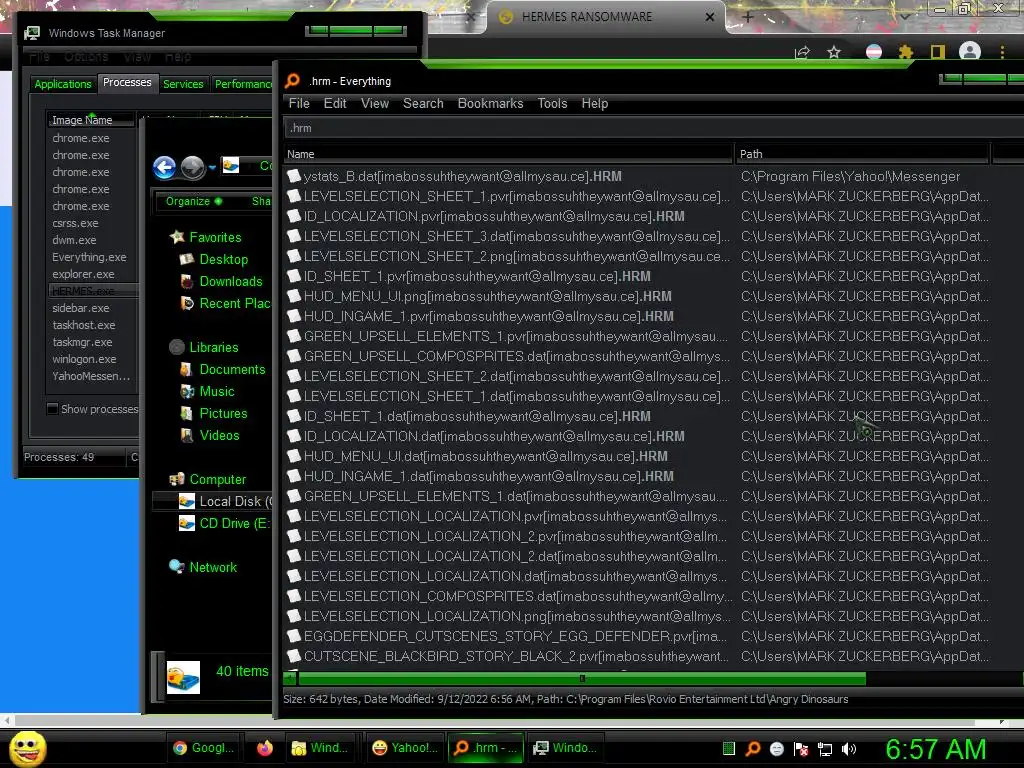This screenshot has width=1024, height=768.
Task: Sort Task Manager by Image Name column
Action: 91,120
